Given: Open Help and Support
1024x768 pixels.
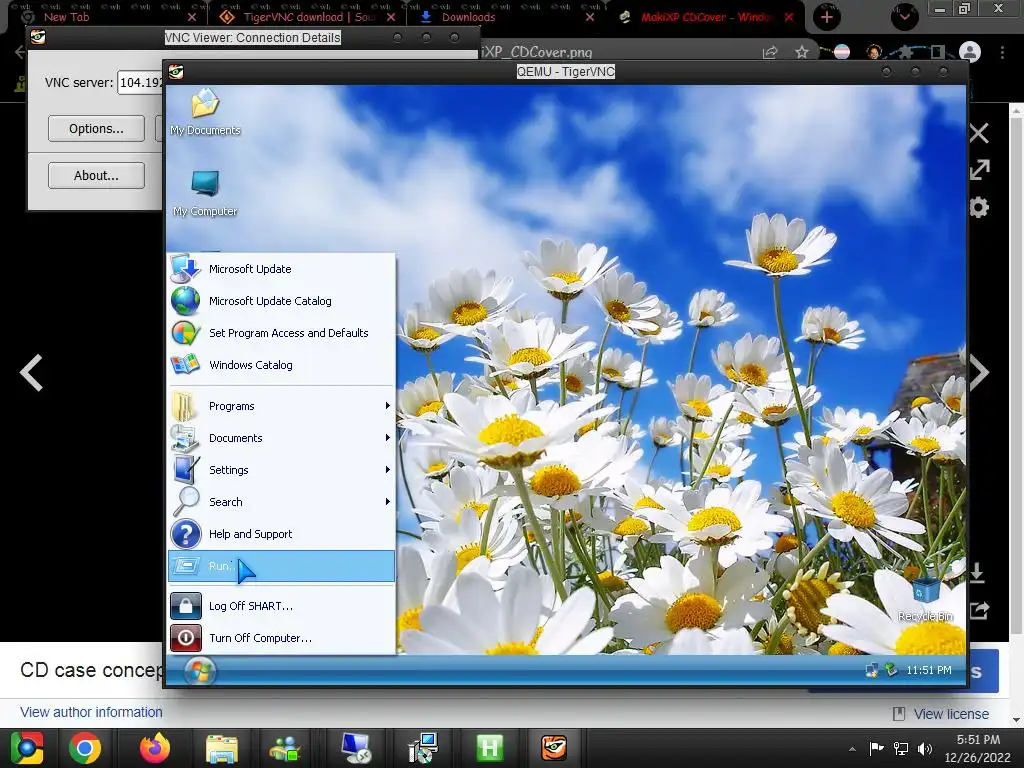Looking at the screenshot, I should (281, 534).
